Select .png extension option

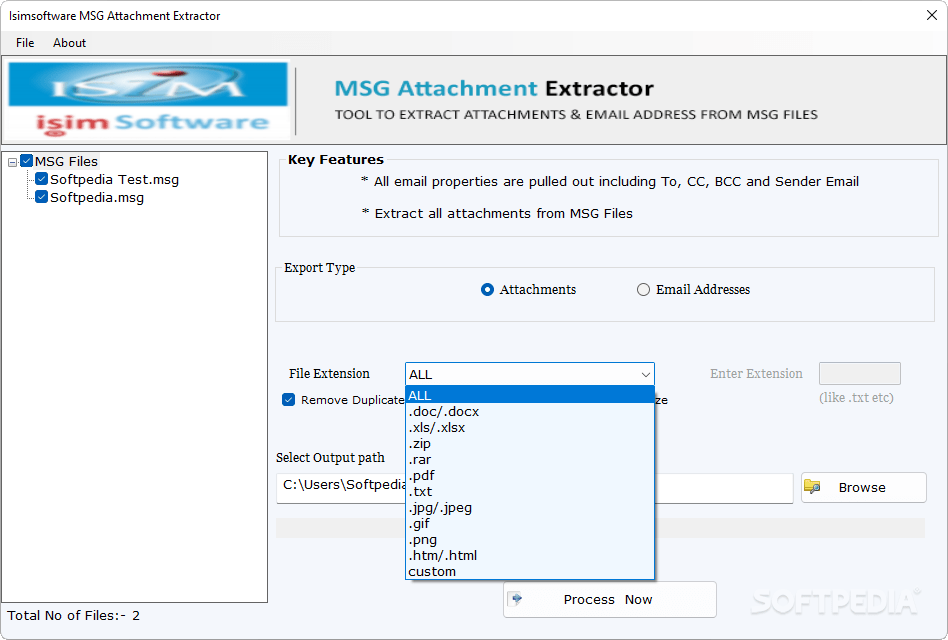coord(530,540)
